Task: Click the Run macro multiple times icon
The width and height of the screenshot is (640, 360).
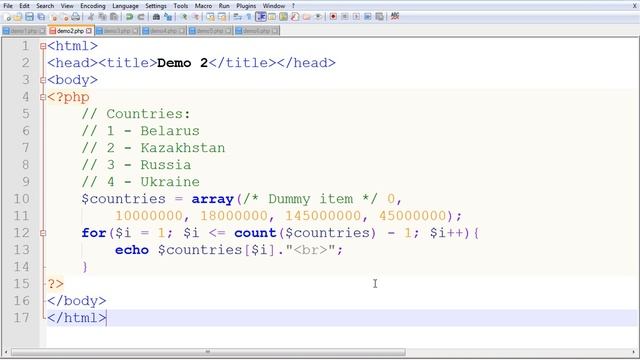Action: [367, 17]
